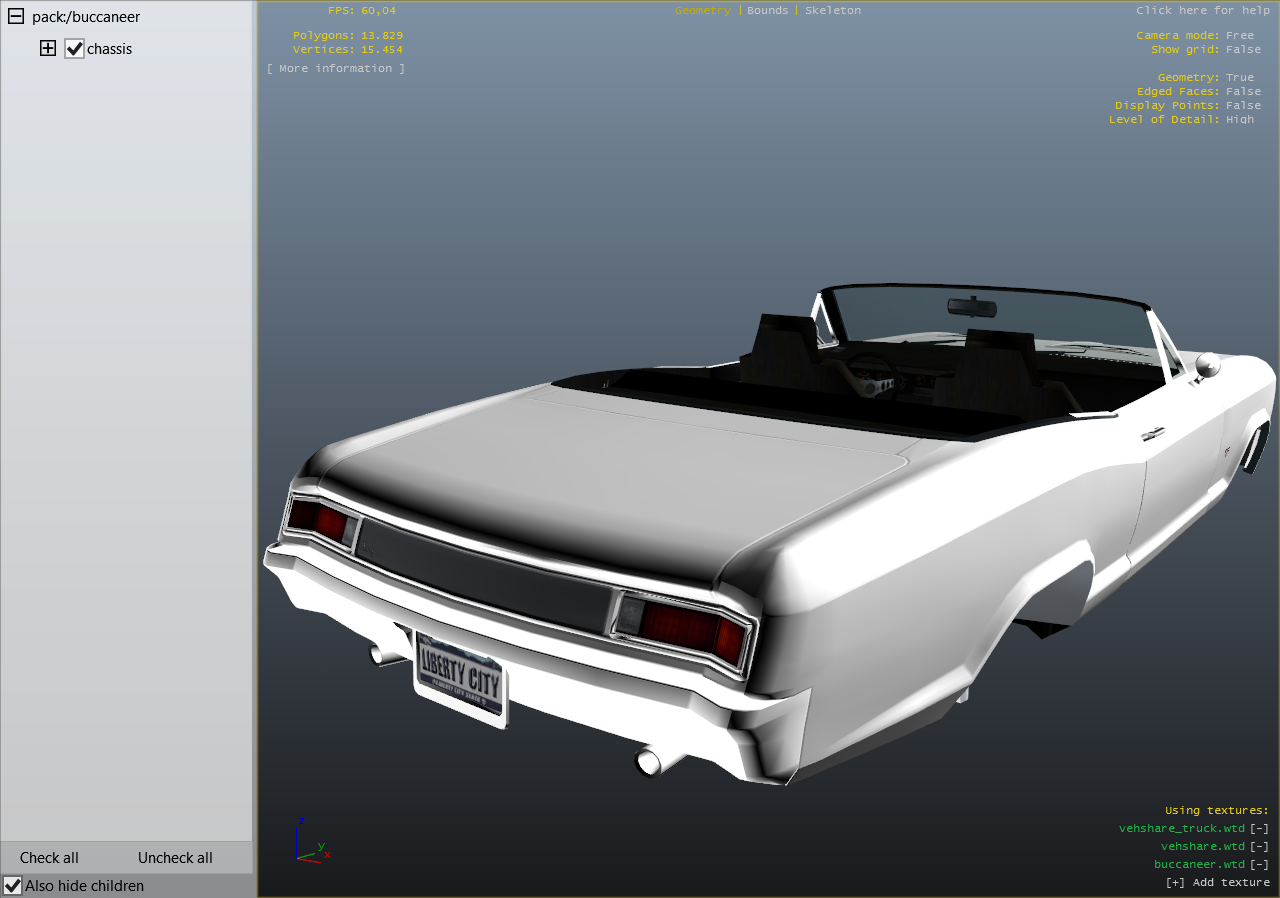Click the XYZ axis gizmo

(x=311, y=841)
